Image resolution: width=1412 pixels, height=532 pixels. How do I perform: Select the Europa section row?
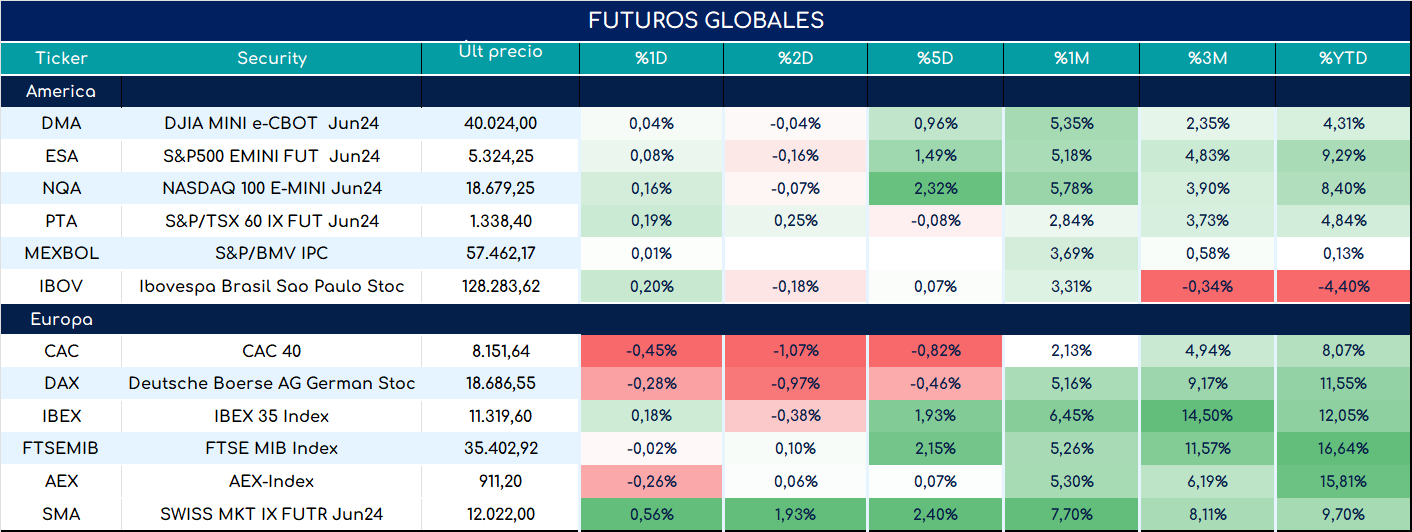pyautogui.click(x=706, y=320)
